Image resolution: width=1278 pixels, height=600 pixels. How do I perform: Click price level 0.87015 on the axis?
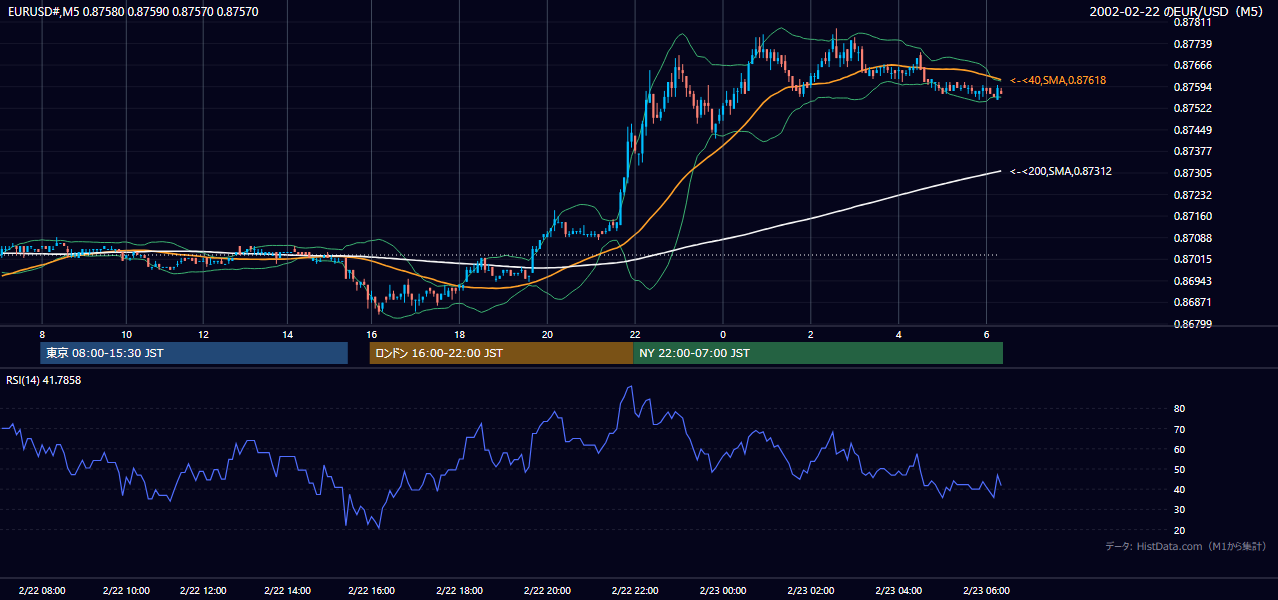(1192, 259)
